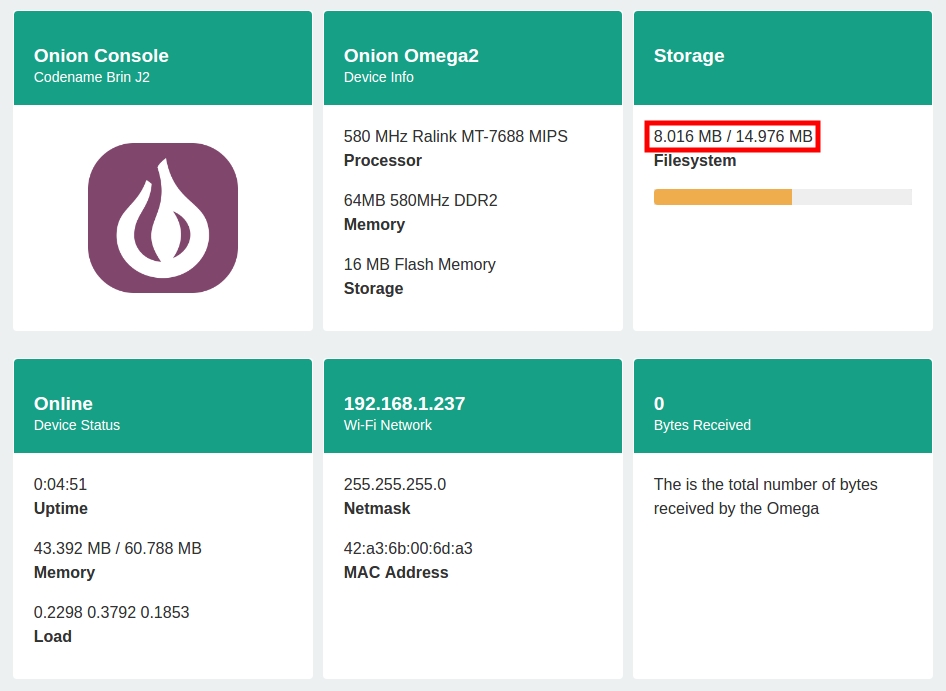Select the 580 MHz Ralink MT-7688 MIPS text

(456, 136)
